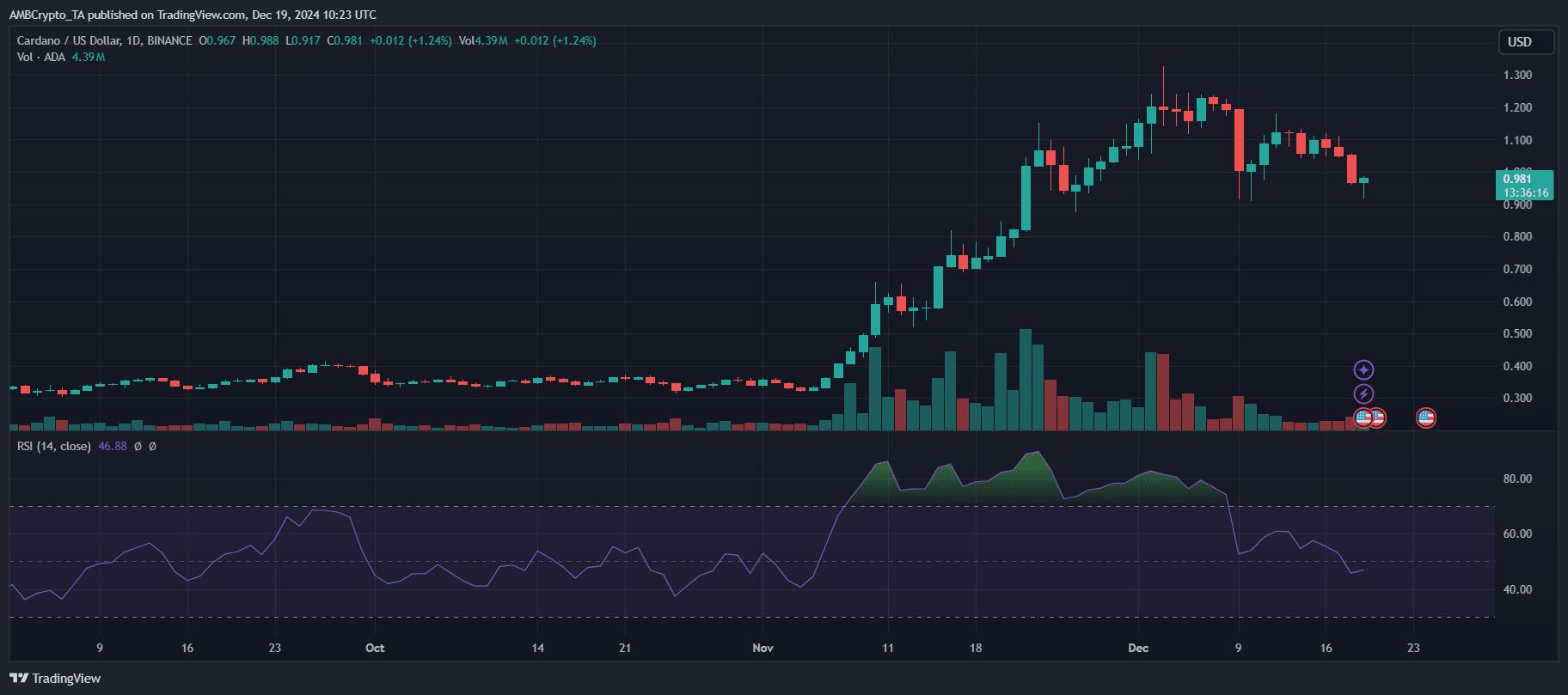Click the RSI (14, close) indicator label
Viewport: 1568px width, 695px height.
[53, 446]
